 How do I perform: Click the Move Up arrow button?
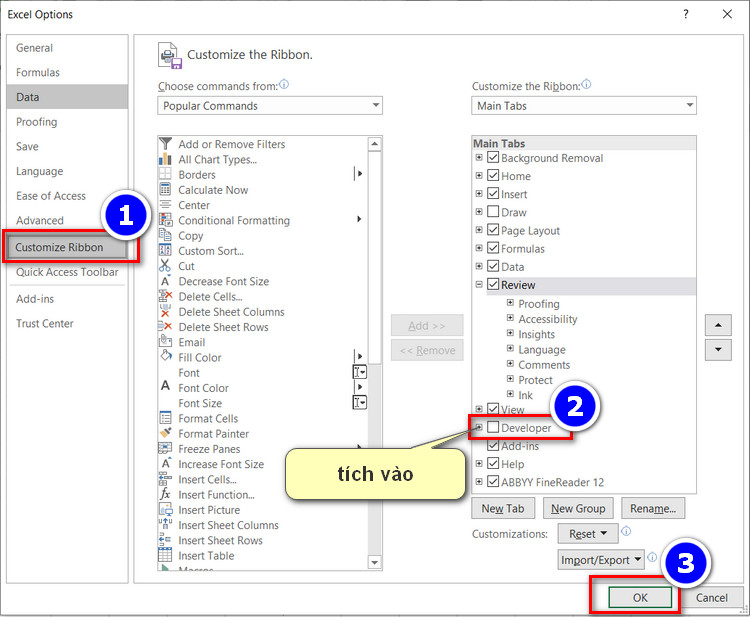pyautogui.click(x=718, y=325)
